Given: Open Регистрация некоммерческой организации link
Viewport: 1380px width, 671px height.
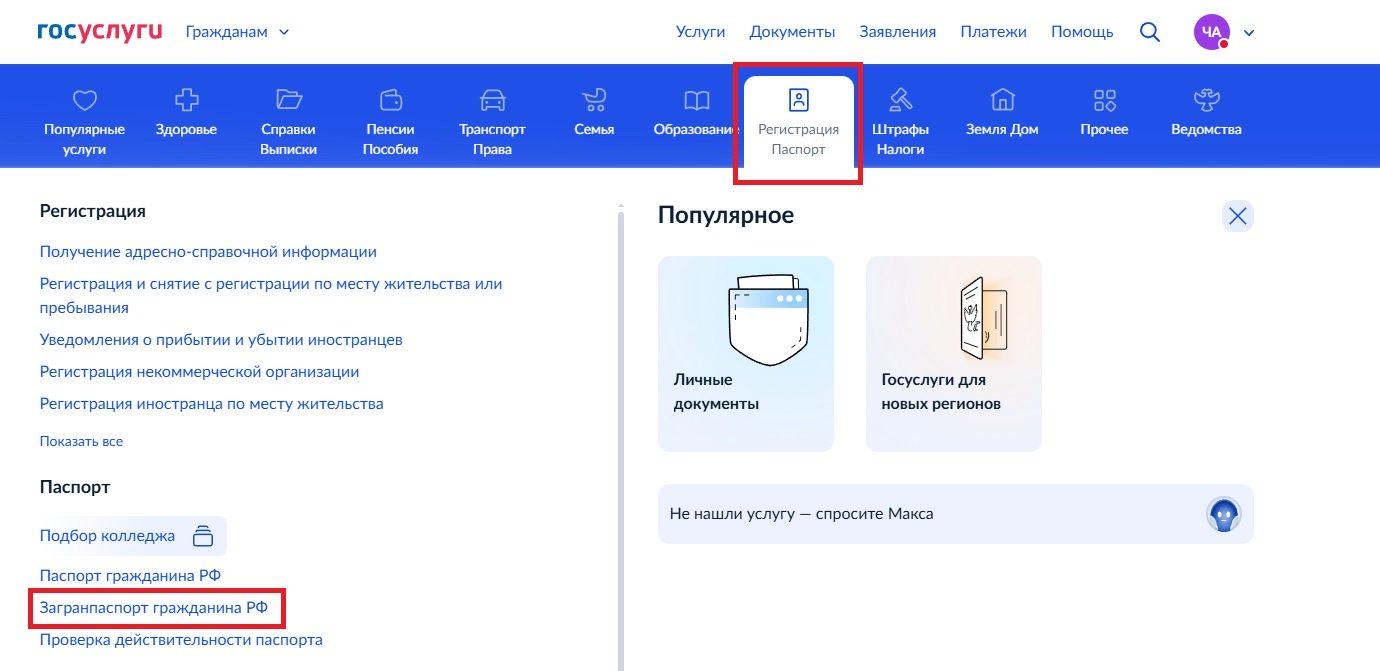Looking at the screenshot, I should click(199, 372).
